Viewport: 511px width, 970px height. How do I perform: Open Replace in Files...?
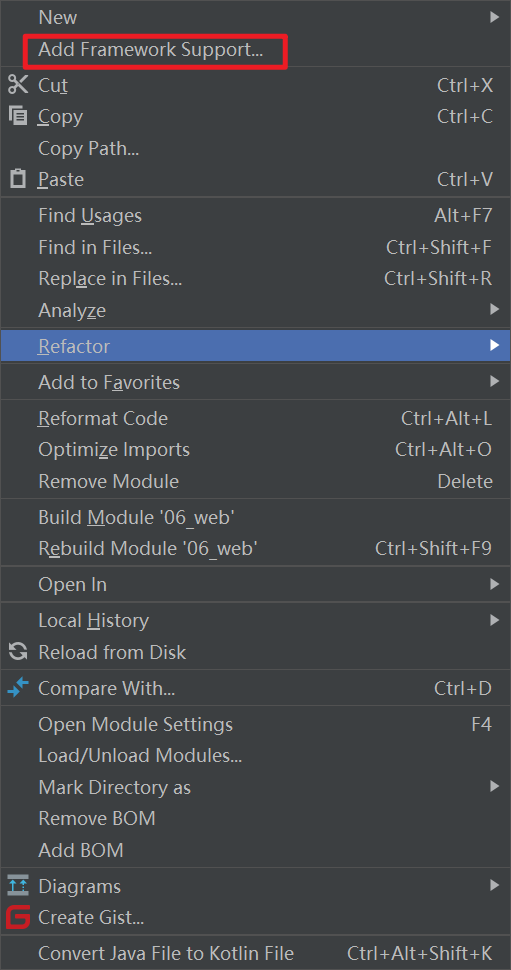coord(256,278)
